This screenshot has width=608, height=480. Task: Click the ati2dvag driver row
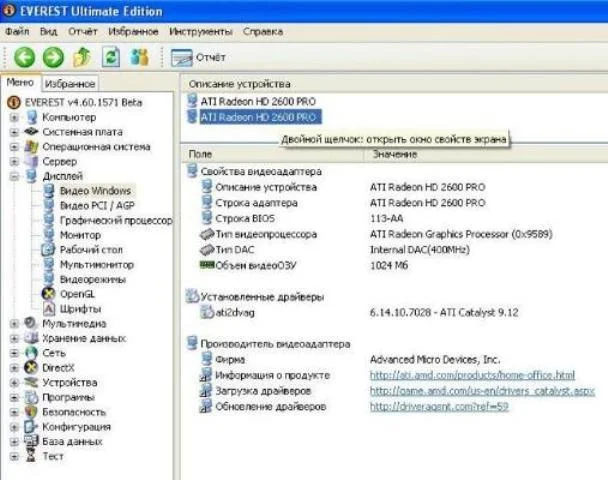click(235, 313)
